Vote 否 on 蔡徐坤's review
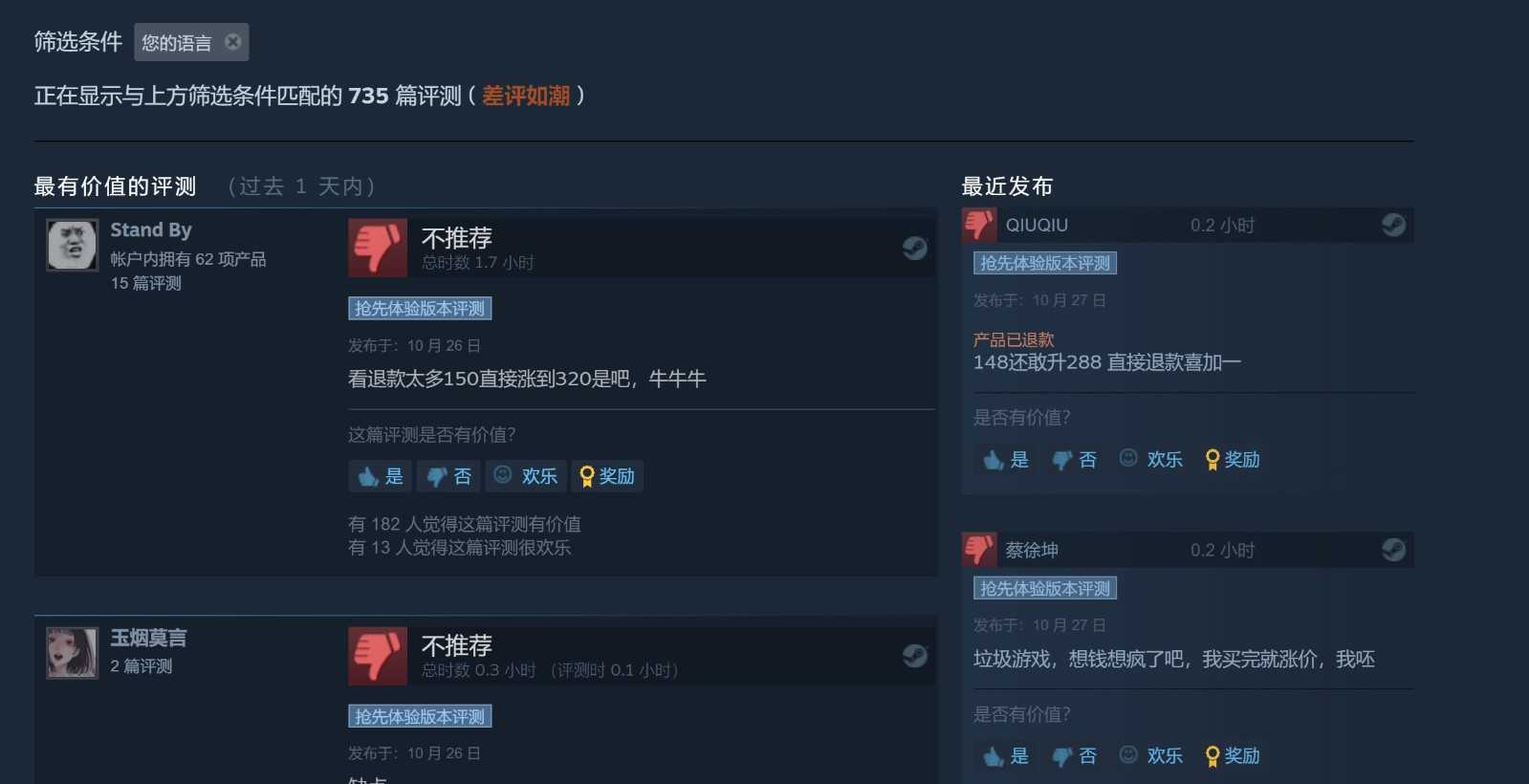 pyautogui.click(x=1074, y=756)
